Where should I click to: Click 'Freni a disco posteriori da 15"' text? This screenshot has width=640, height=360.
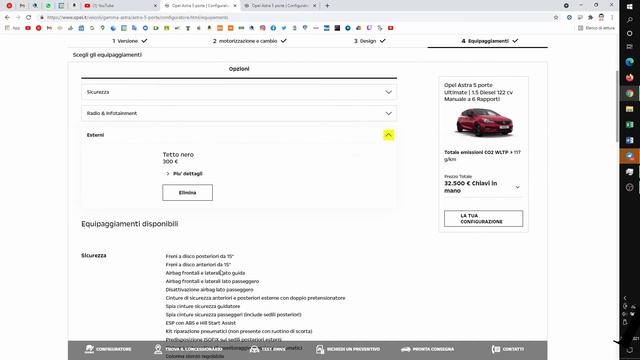200,256
